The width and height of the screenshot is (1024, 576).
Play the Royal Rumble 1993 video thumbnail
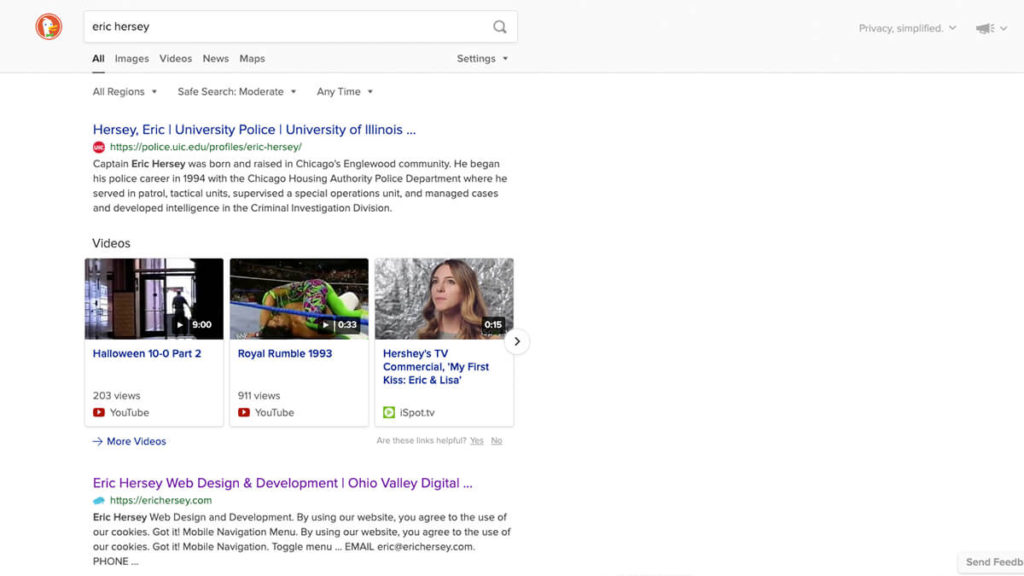point(299,299)
